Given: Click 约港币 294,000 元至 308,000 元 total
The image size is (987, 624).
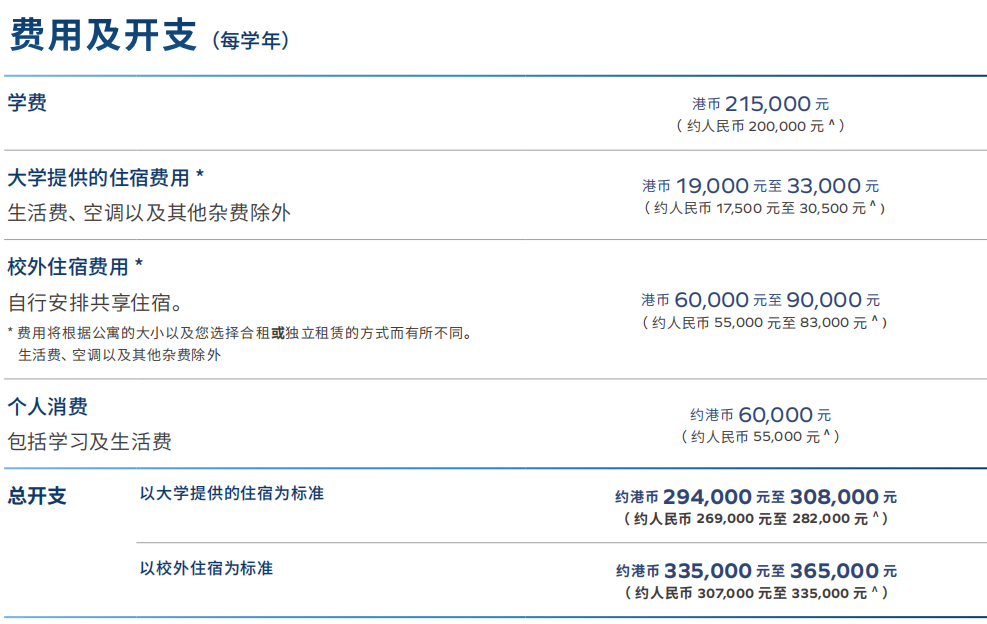Looking at the screenshot, I should [755, 497].
